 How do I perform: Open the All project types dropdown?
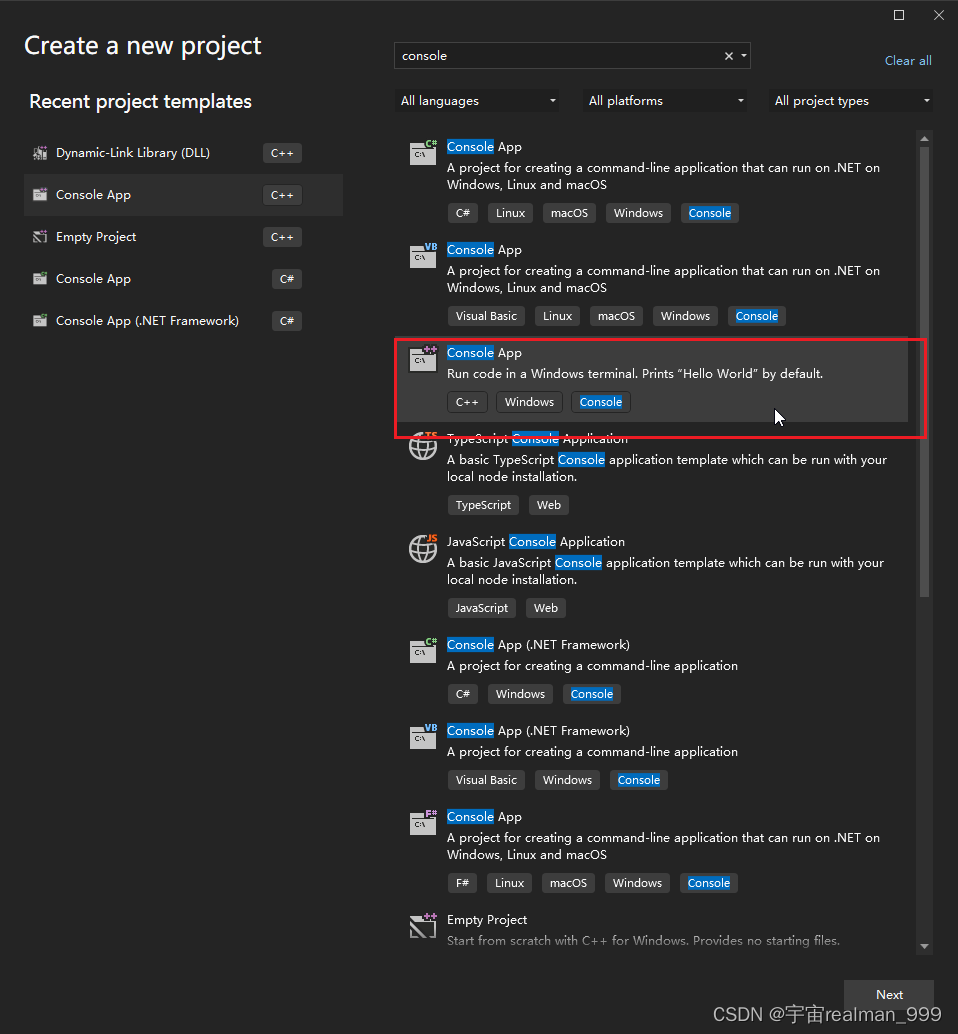[851, 101]
